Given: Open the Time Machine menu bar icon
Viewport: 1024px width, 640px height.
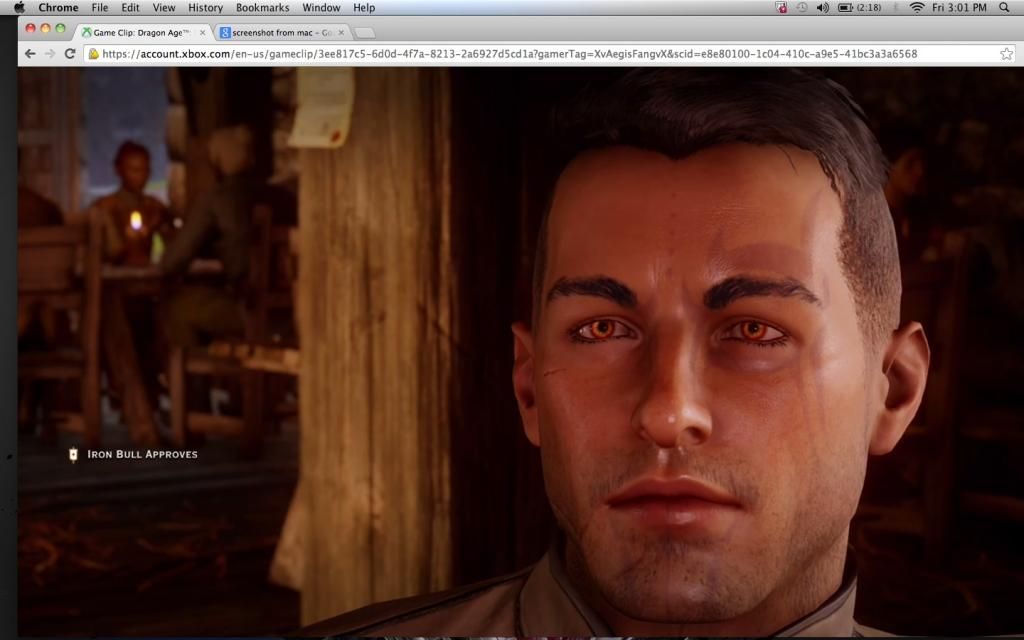Looking at the screenshot, I should click(802, 8).
